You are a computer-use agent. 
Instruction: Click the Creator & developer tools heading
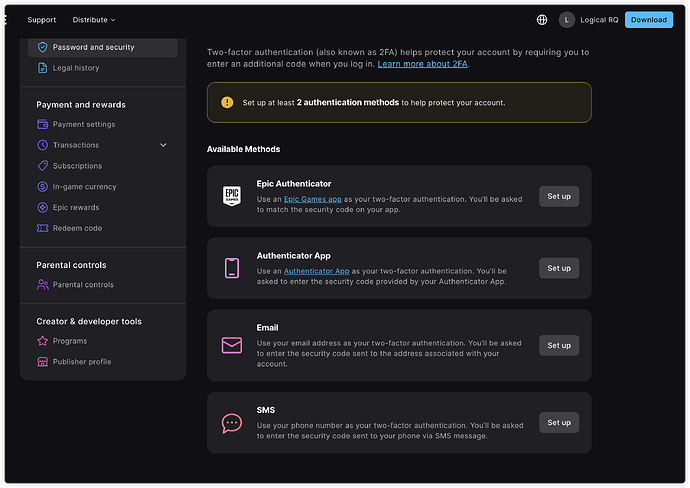click(89, 322)
